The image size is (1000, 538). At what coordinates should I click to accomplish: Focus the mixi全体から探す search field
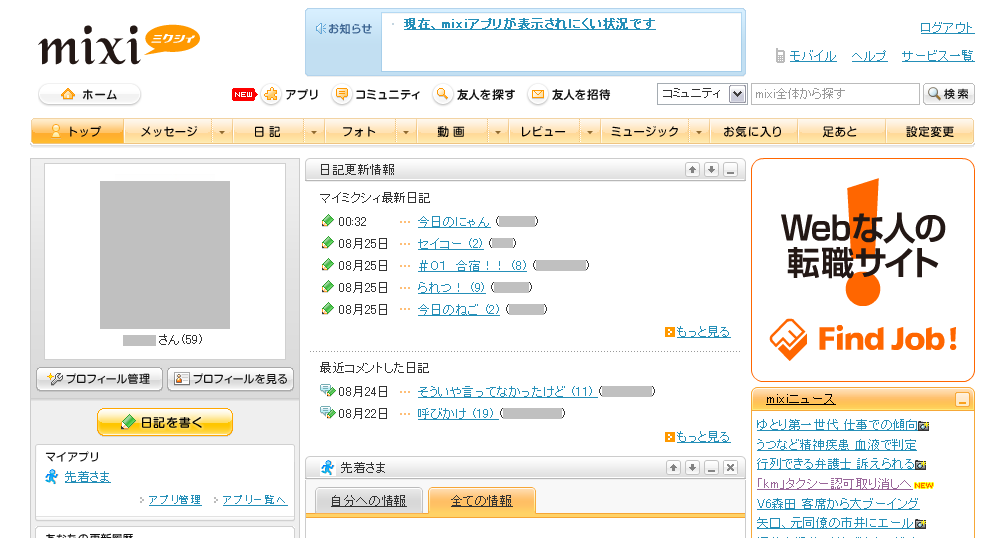coord(835,94)
